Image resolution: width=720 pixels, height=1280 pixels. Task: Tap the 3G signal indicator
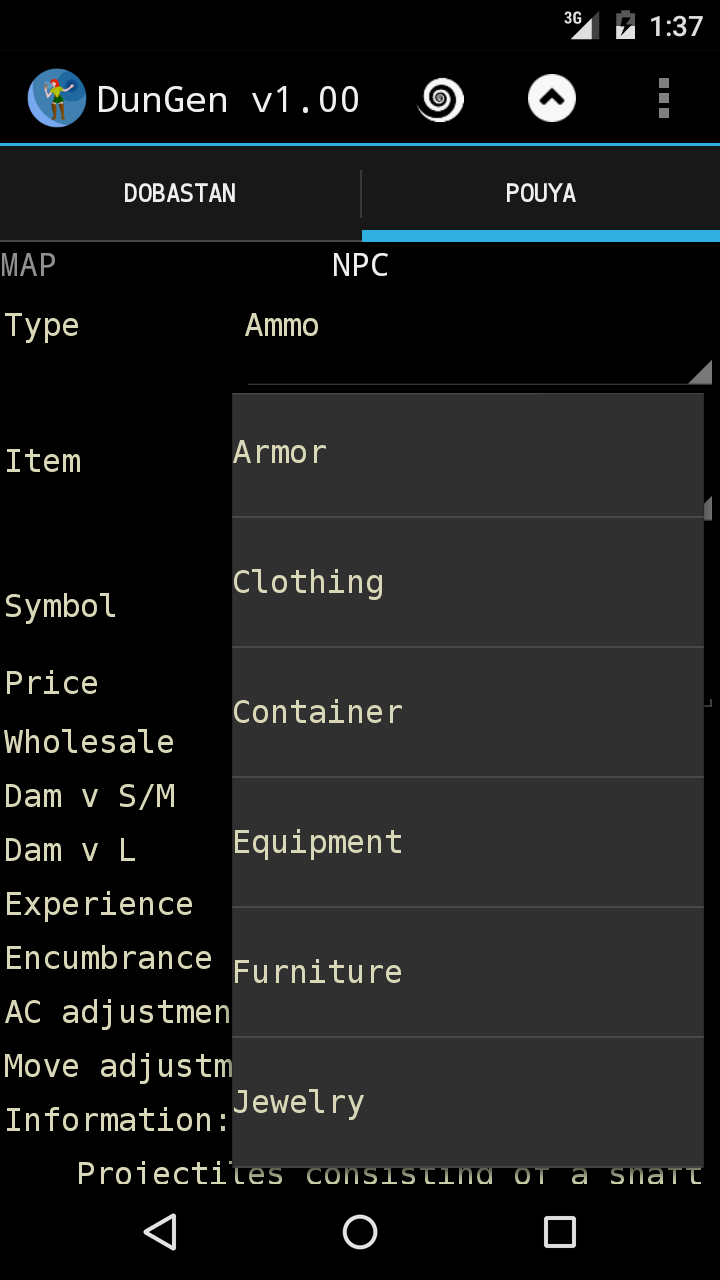point(581,24)
